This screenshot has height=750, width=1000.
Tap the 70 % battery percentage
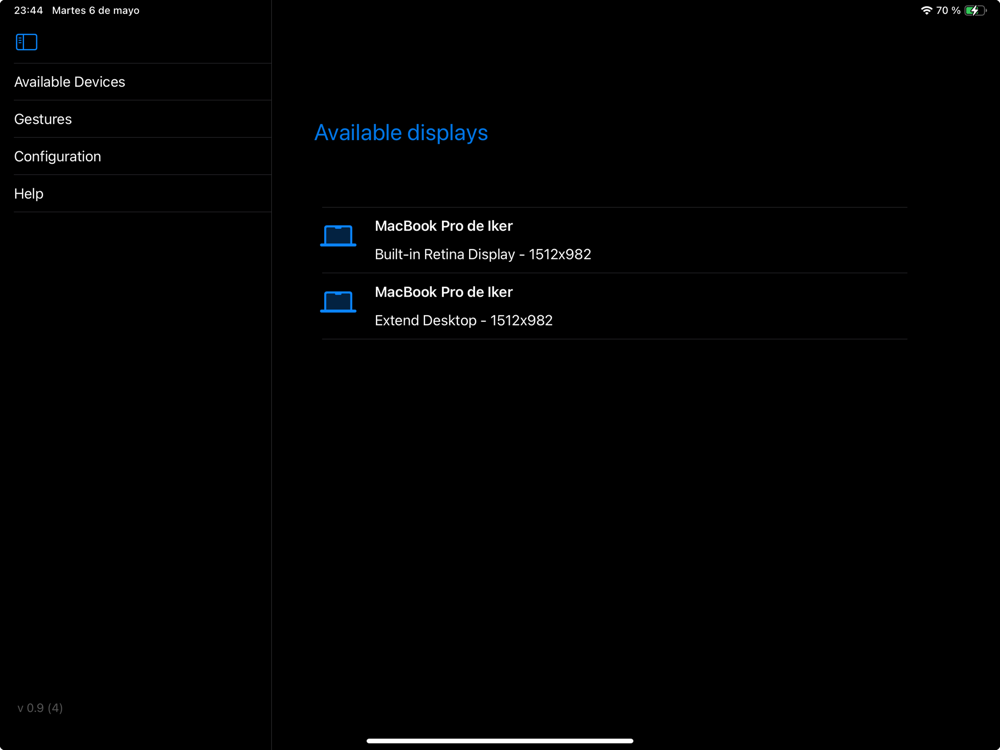tap(948, 10)
